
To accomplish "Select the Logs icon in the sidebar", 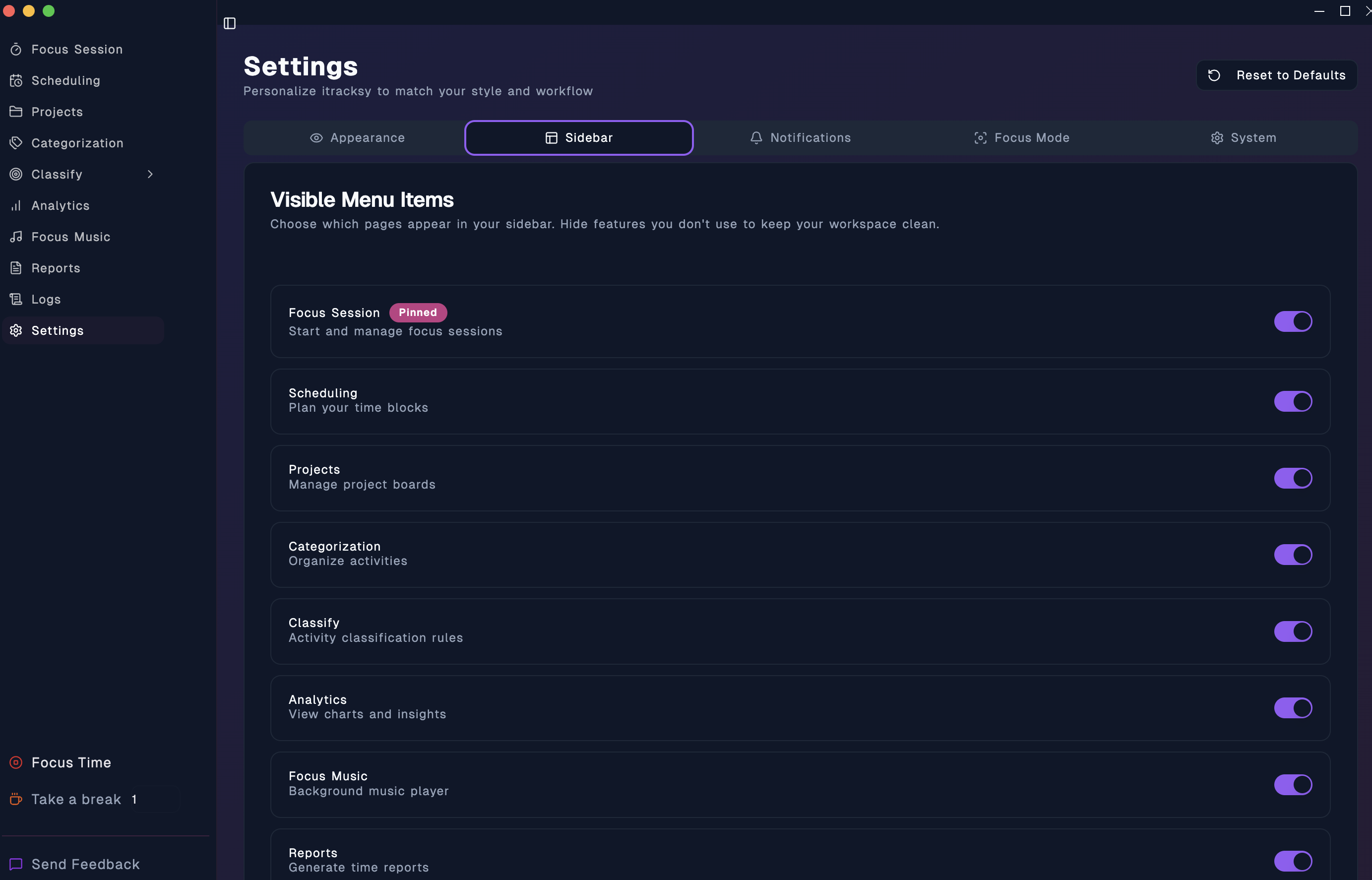I will (16, 299).
